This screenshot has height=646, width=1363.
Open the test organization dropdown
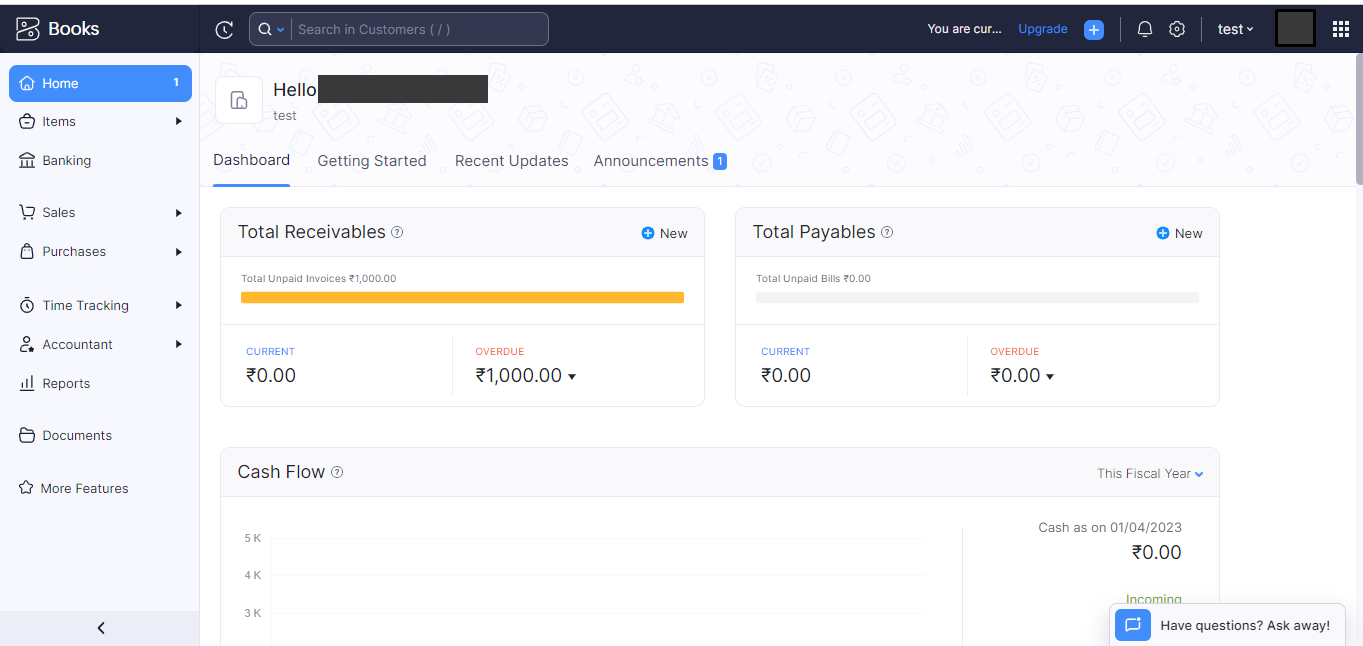pos(1235,29)
